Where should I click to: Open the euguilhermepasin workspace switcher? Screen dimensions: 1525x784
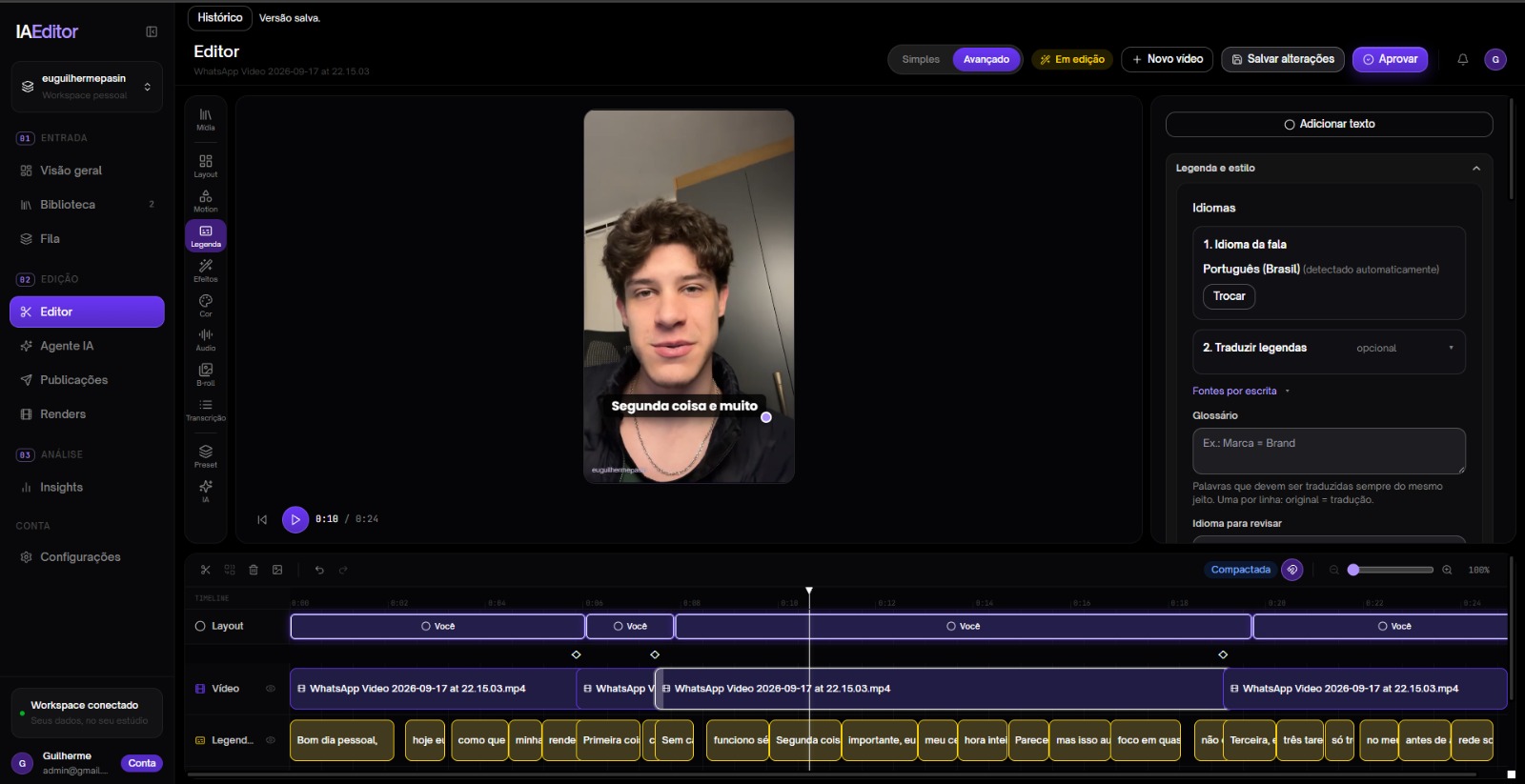point(87,87)
